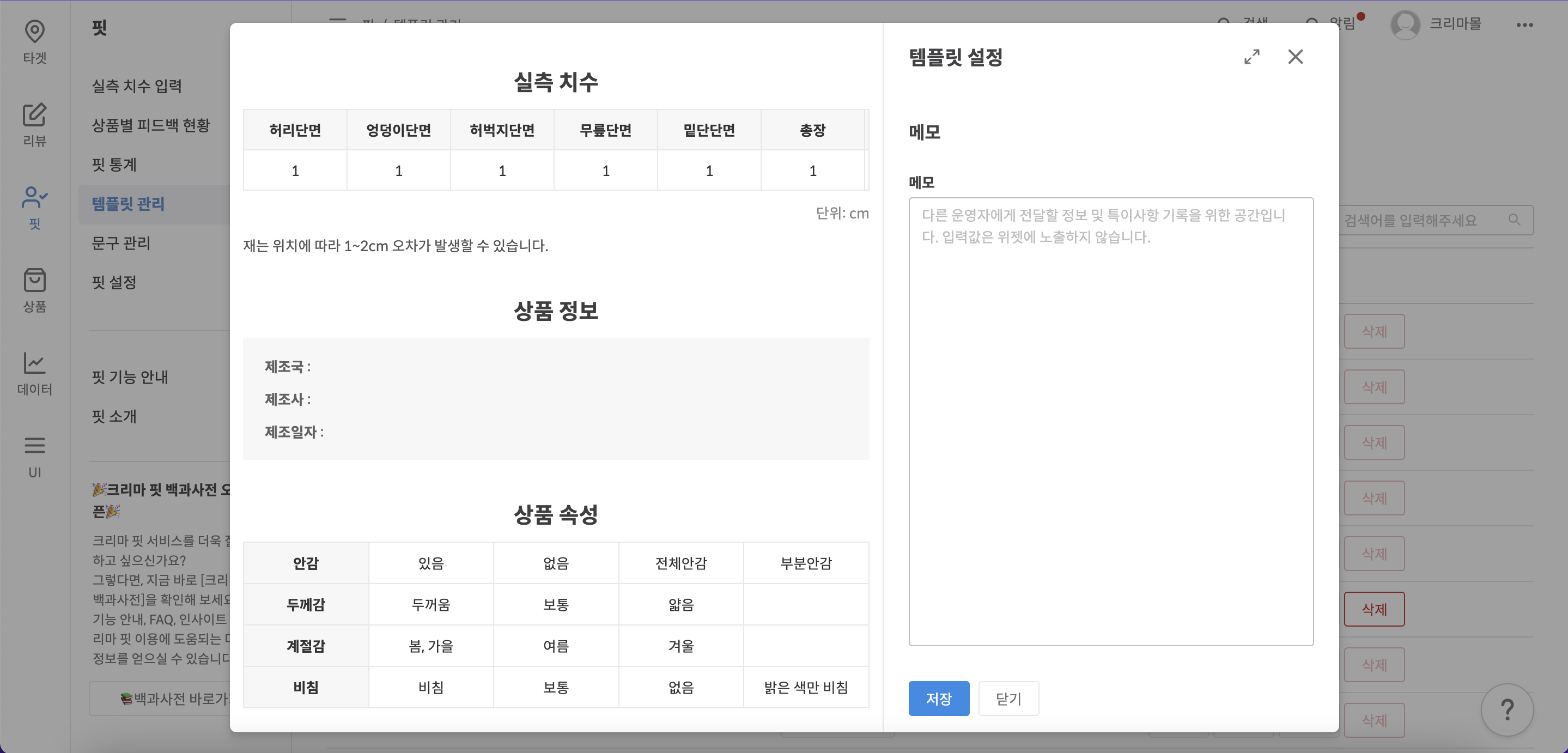Image resolution: width=1568 pixels, height=753 pixels.
Task: Click the highlighted 삭제 delete button
Action: click(x=1375, y=609)
